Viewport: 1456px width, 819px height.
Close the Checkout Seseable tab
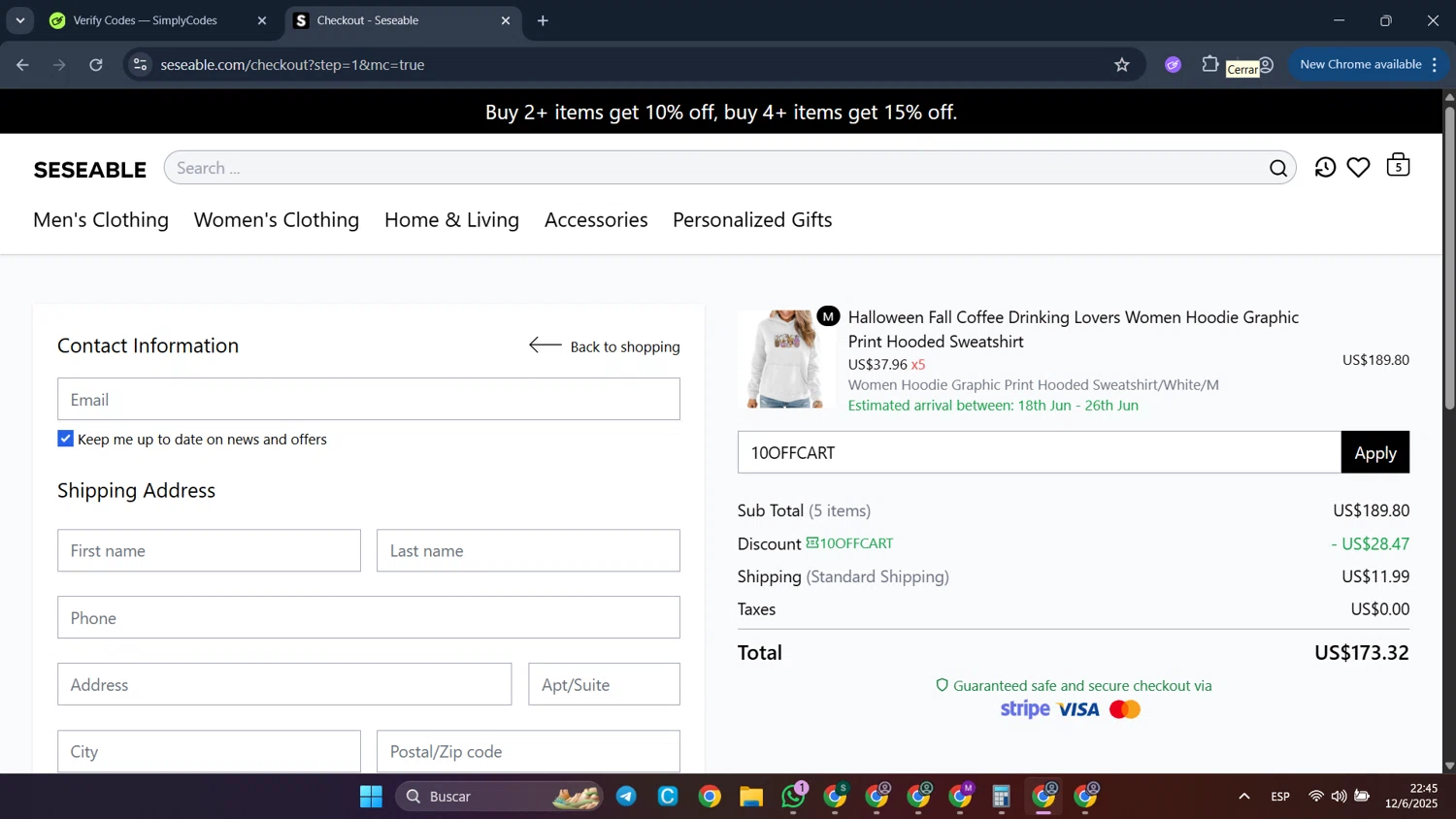point(505,20)
